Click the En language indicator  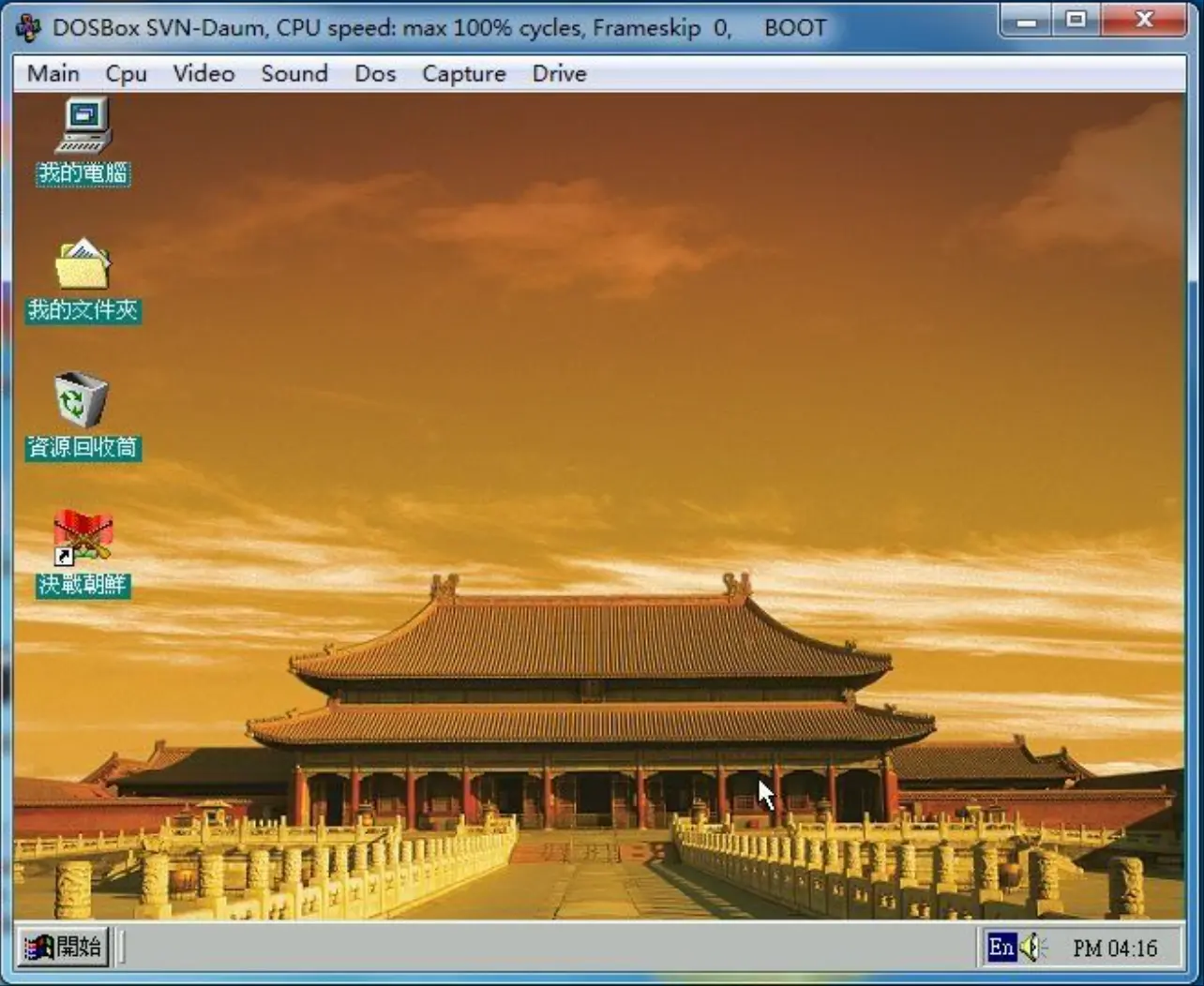(1003, 947)
